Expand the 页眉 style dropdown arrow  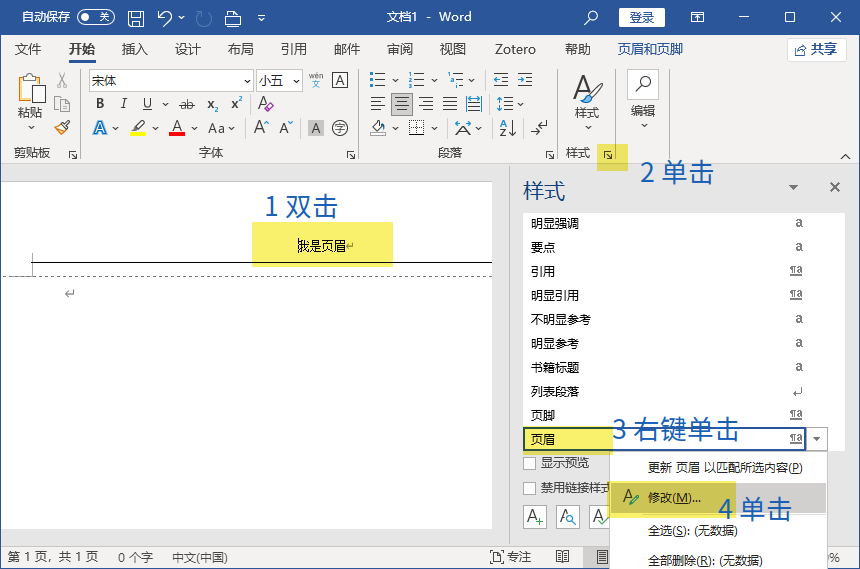(x=817, y=439)
